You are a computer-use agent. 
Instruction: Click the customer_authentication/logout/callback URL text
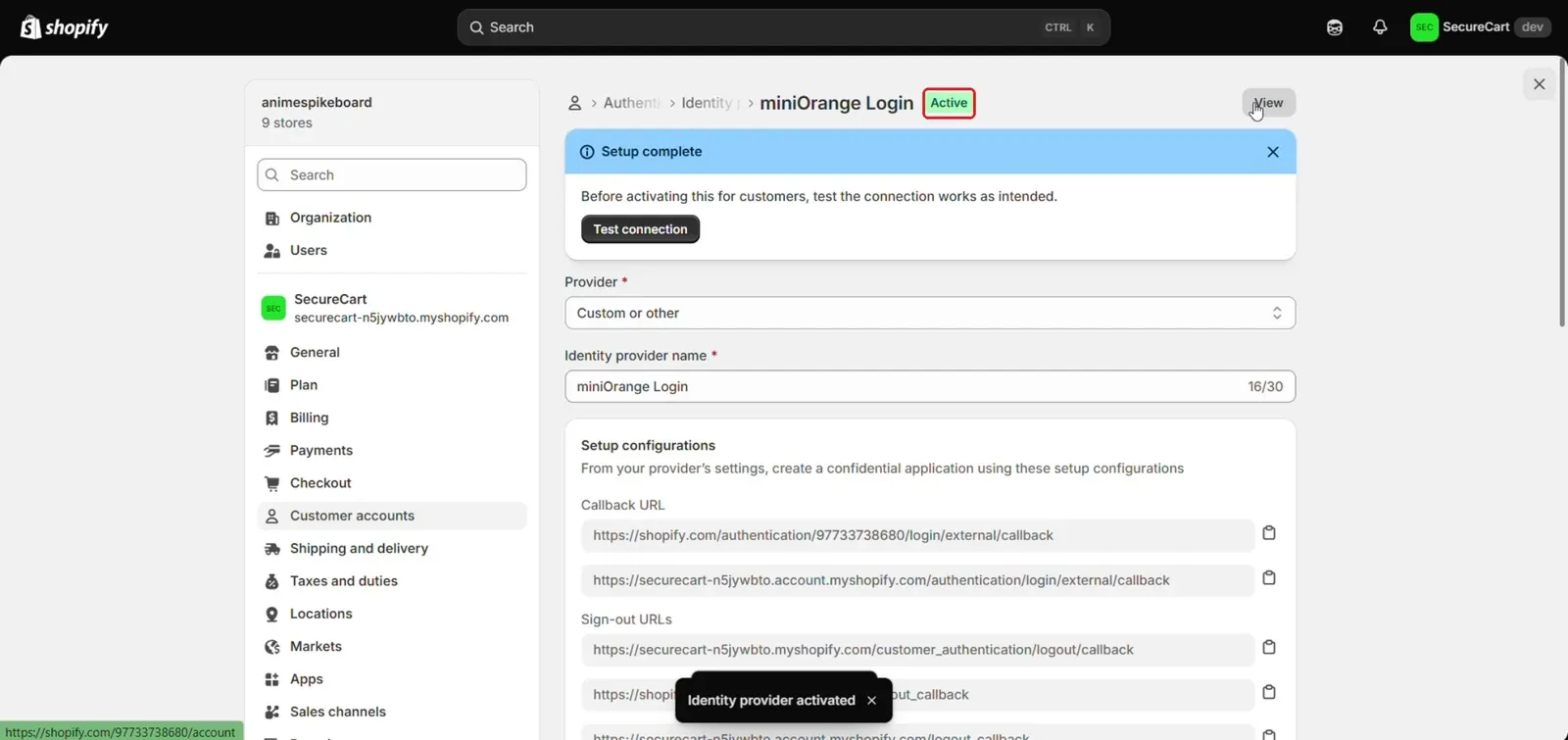pos(863,650)
